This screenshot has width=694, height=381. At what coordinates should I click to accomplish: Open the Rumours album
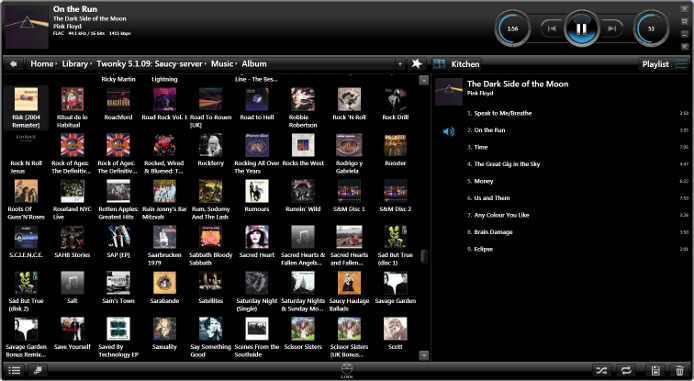pyautogui.click(x=257, y=195)
